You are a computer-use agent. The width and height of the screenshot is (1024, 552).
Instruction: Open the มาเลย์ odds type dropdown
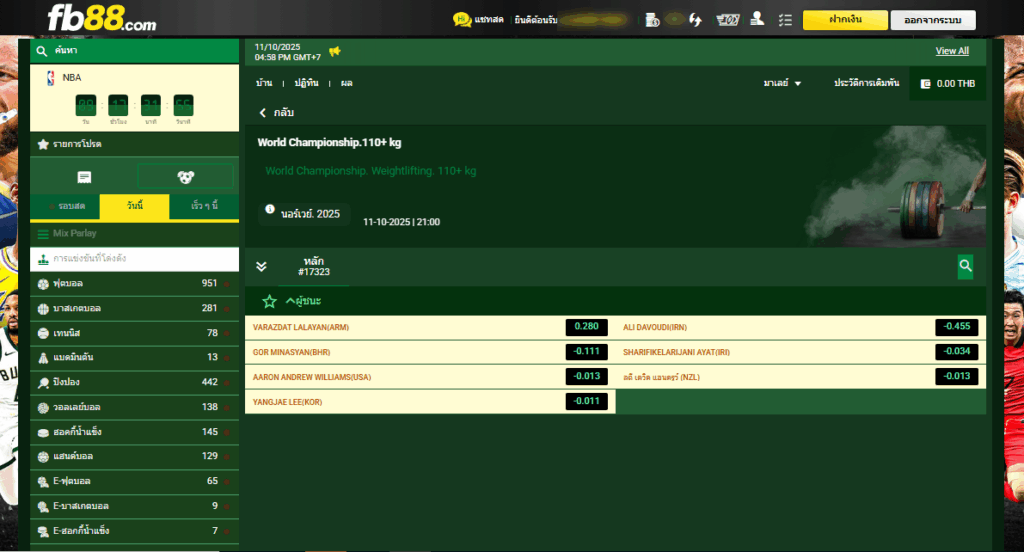click(x=782, y=83)
